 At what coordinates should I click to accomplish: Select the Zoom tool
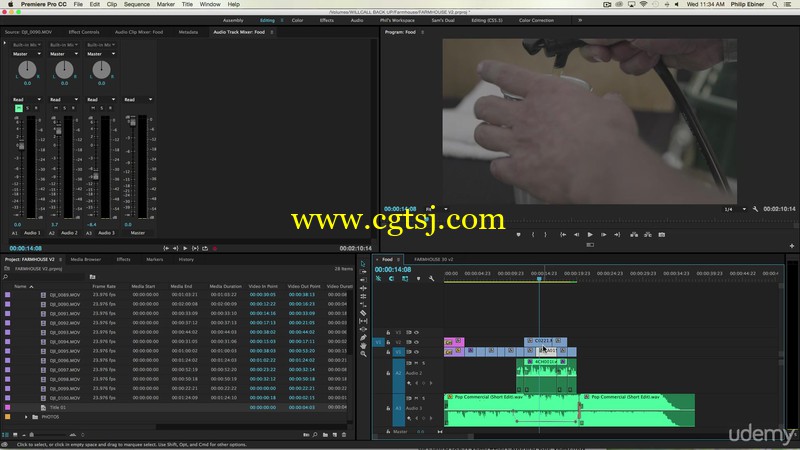point(363,354)
